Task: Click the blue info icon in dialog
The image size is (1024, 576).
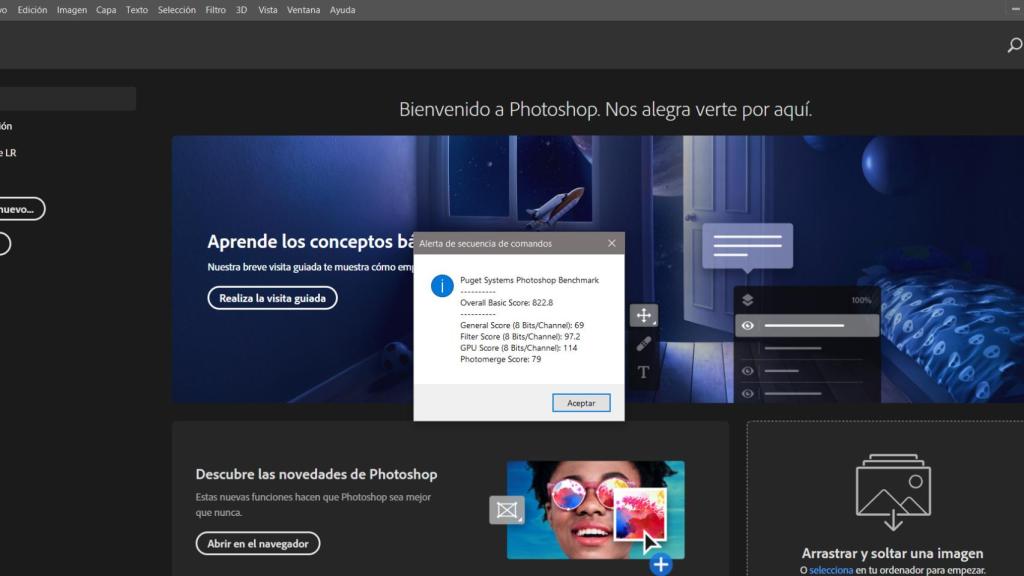Action: (442, 286)
